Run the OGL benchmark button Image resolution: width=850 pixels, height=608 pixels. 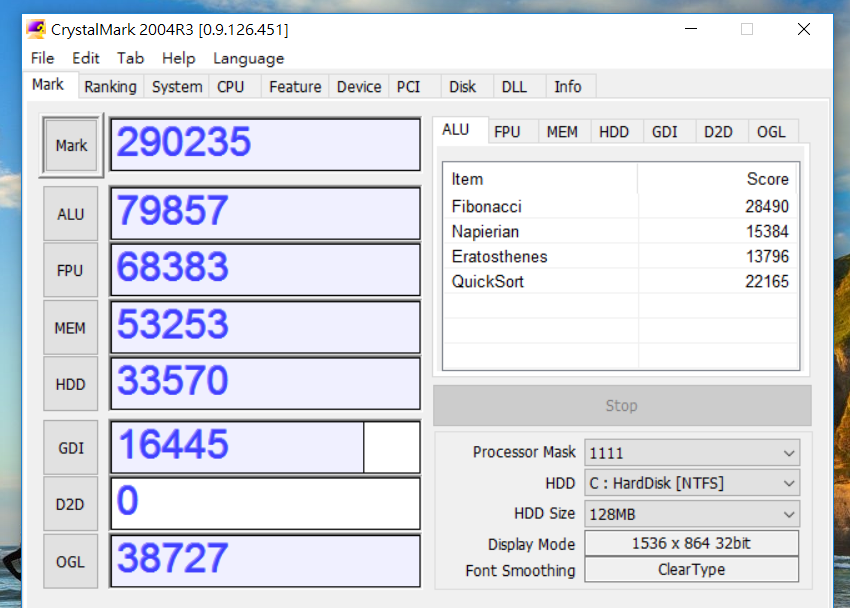click(x=70, y=562)
